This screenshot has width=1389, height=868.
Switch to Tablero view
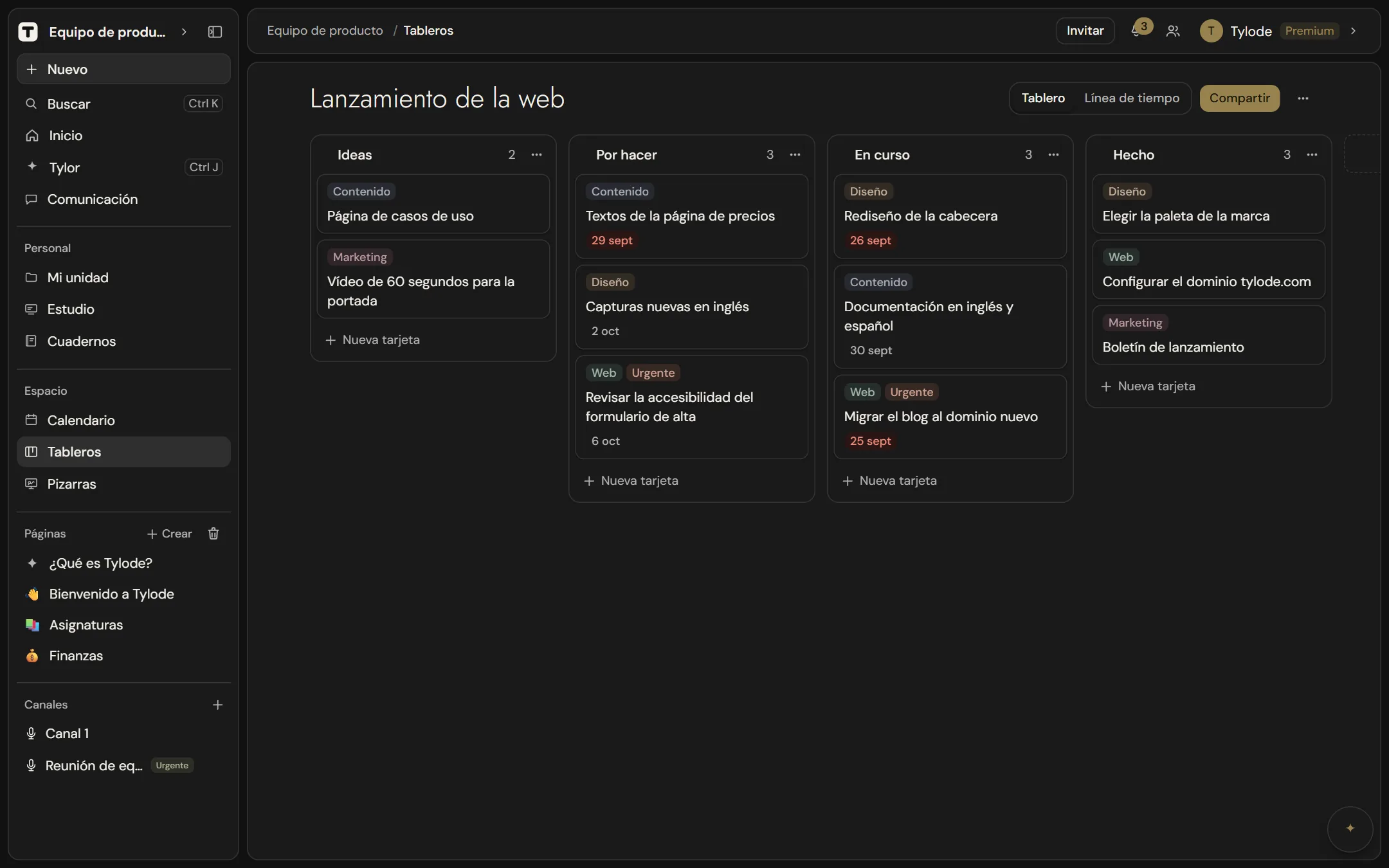point(1043,98)
